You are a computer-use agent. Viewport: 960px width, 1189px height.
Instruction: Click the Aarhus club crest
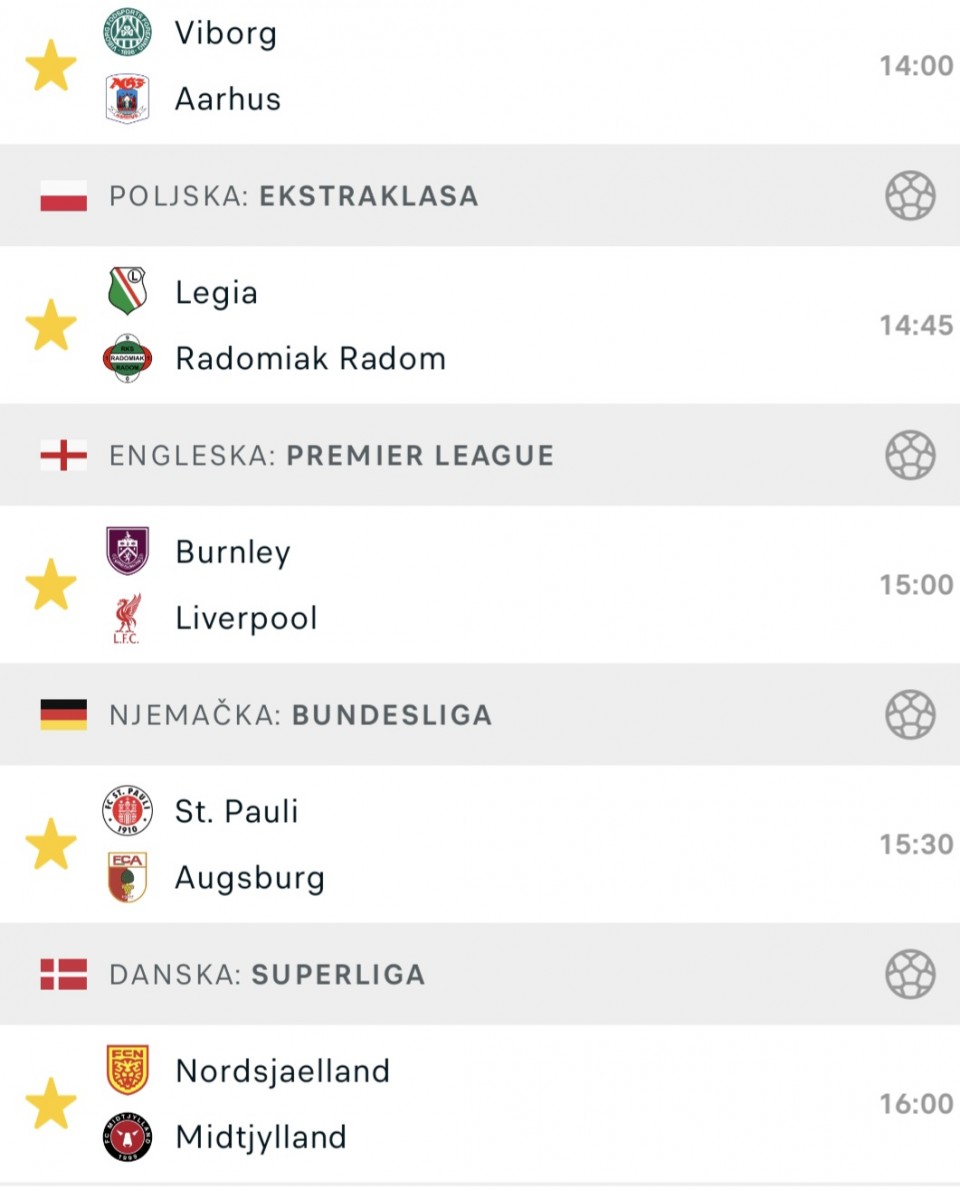(127, 99)
